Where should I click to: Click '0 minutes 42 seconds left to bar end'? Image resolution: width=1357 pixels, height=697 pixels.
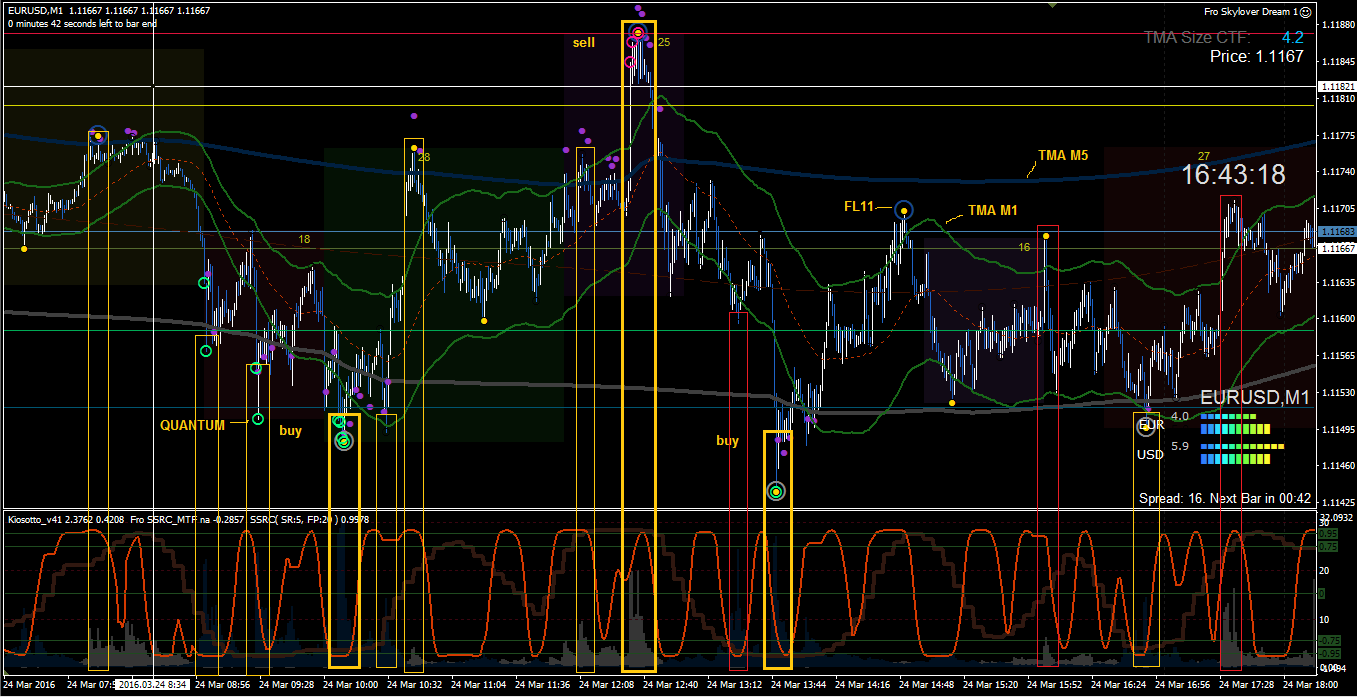(x=82, y=23)
